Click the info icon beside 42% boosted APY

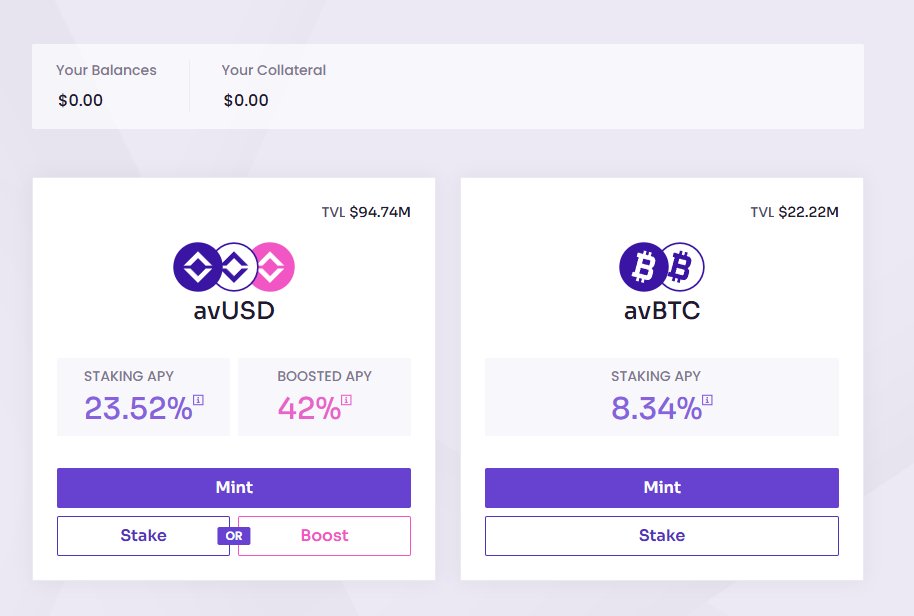(x=346, y=400)
